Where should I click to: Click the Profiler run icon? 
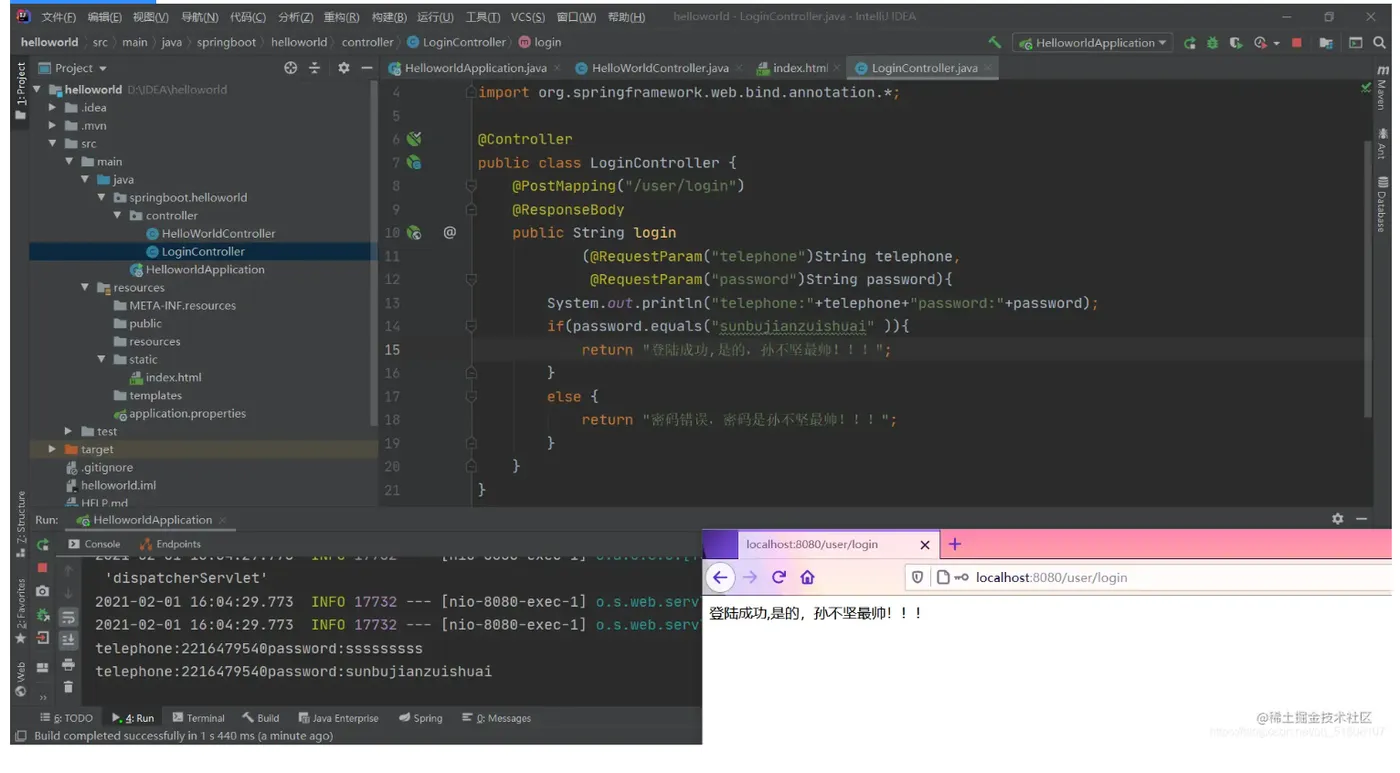pos(1260,43)
